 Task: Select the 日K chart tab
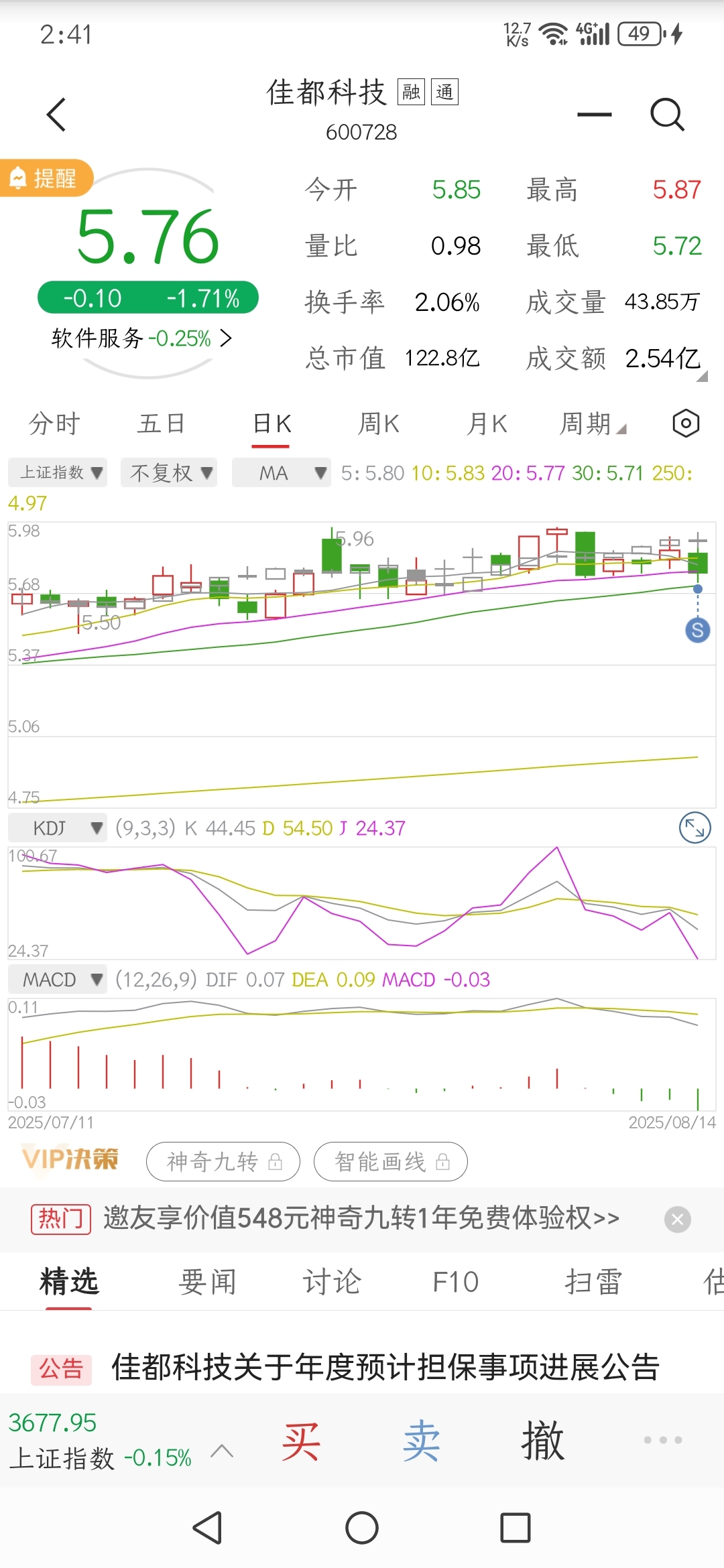(271, 423)
